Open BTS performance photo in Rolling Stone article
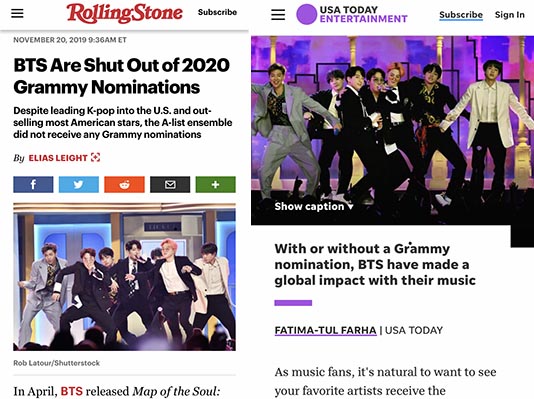This screenshot has width=534, height=399. pyautogui.click(x=124, y=277)
